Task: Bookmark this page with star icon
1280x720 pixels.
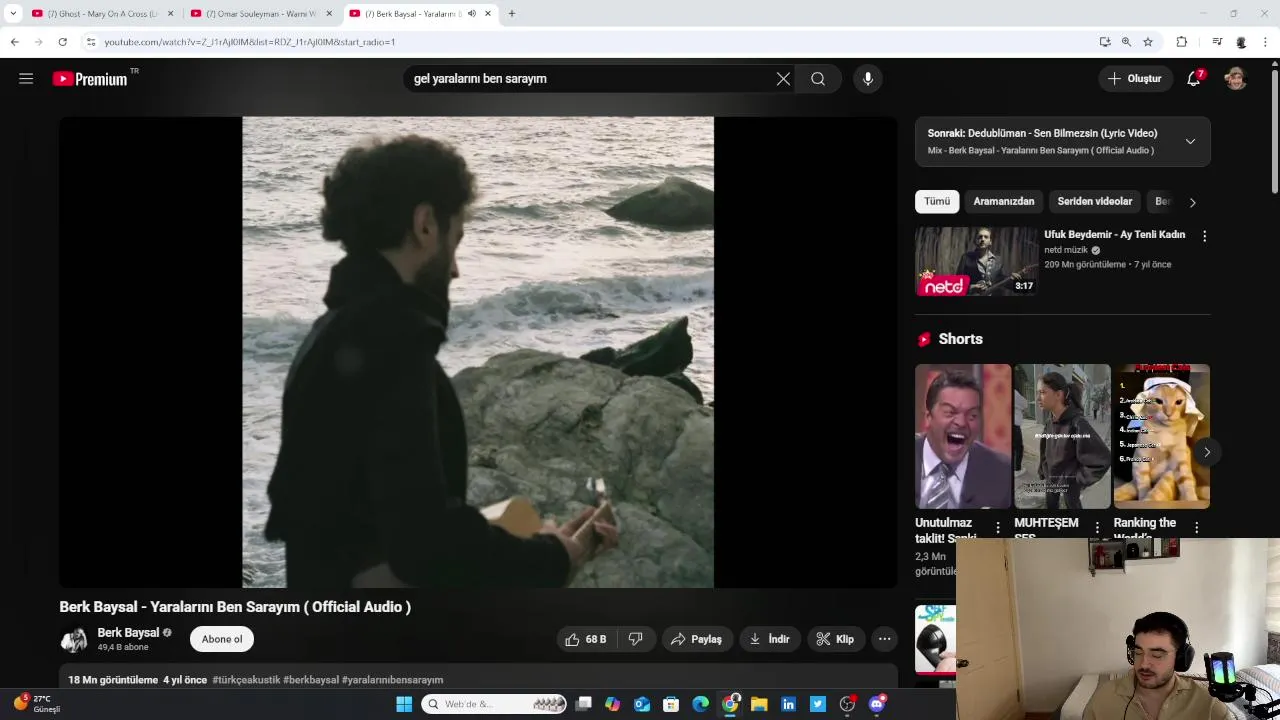Action: [x=1148, y=42]
